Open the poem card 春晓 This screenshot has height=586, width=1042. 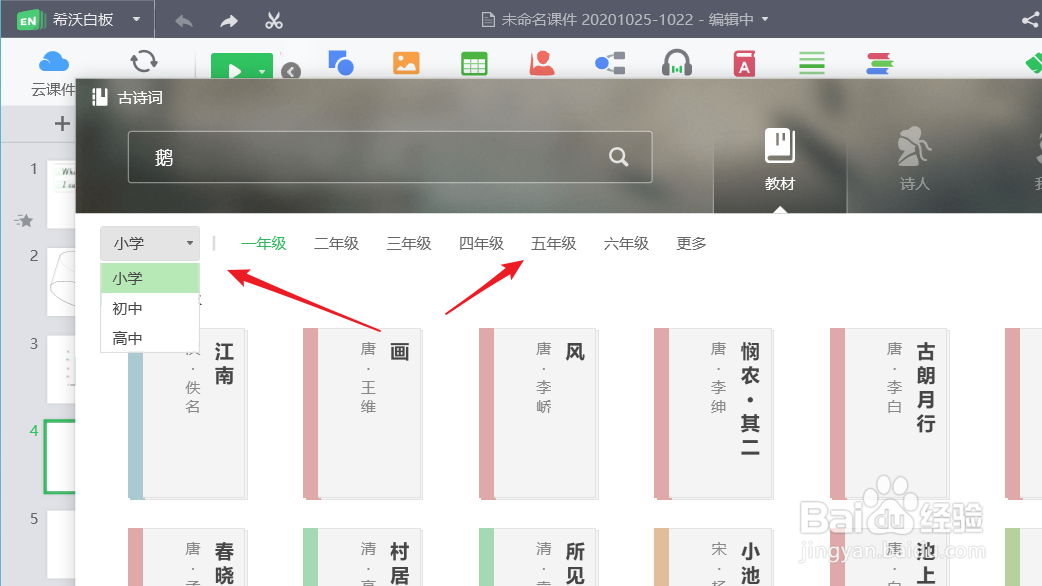tap(187, 557)
